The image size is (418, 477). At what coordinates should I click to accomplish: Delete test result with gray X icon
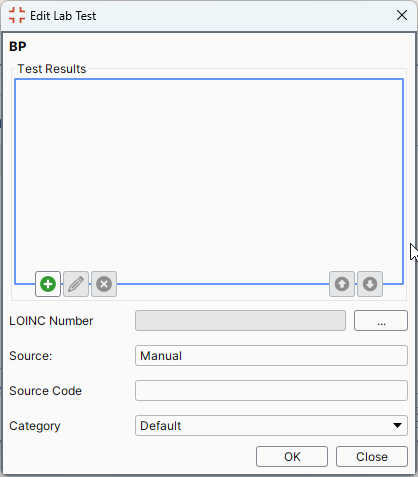(104, 284)
